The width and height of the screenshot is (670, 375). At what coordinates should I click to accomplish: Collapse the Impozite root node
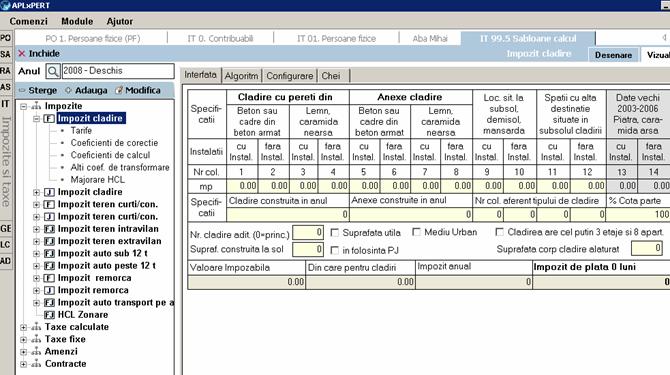click(x=24, y=107)
